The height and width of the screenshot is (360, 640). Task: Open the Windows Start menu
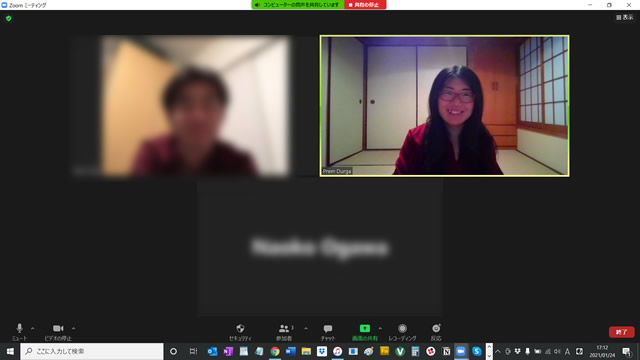10,351
